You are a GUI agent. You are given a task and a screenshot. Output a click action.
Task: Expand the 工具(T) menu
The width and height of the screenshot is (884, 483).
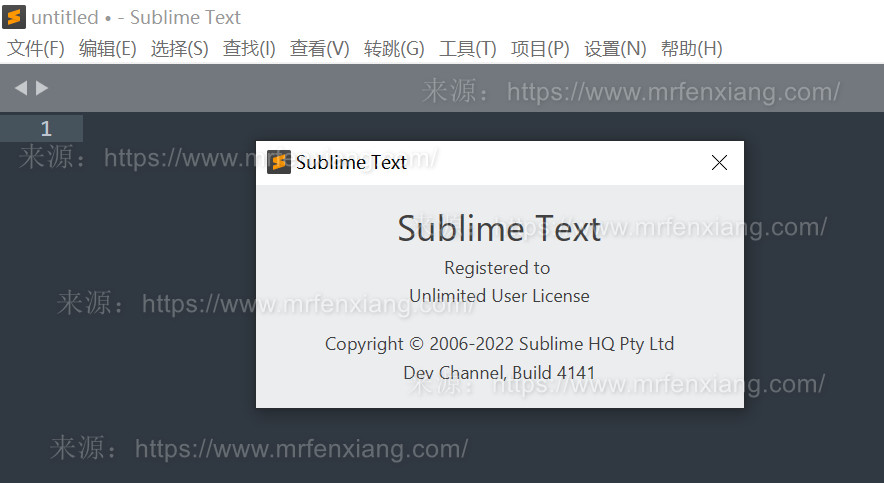click(x=467, y=48)
